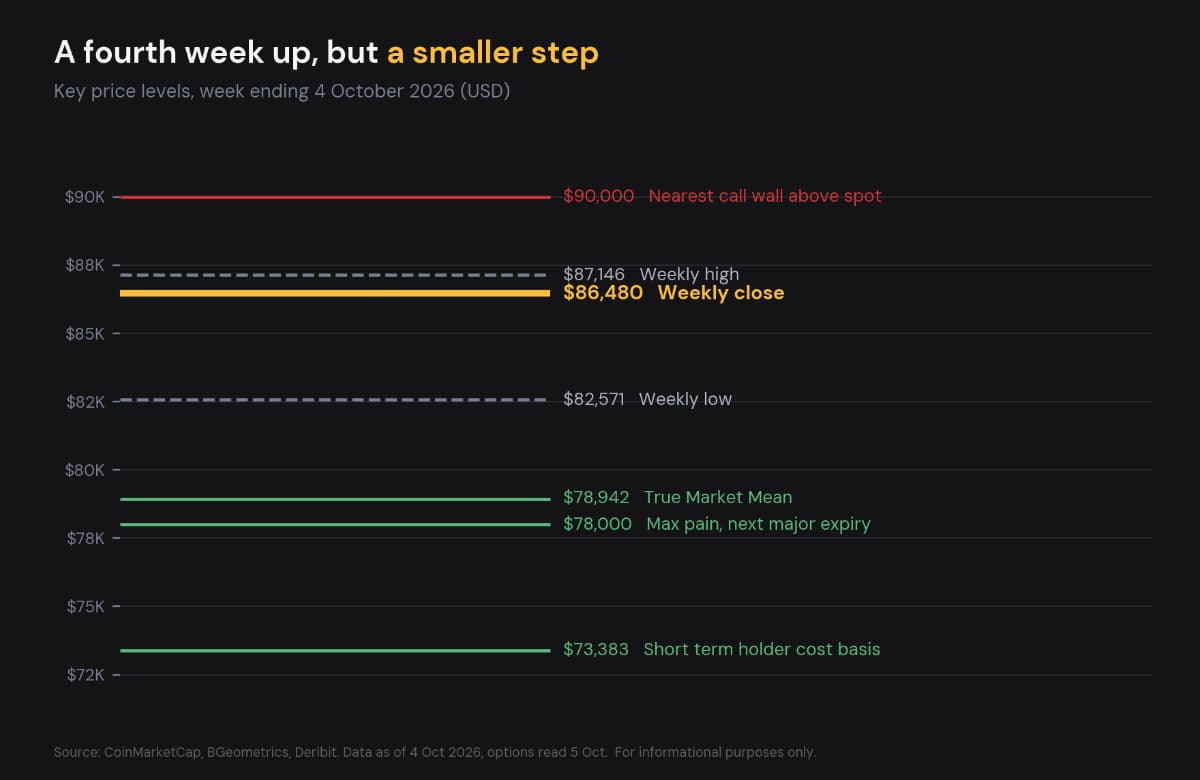This screenshot has height=780, width=1200.
Task: Click the $72K axis tick label
Action: pyautogui.click(x=85, y=675)
